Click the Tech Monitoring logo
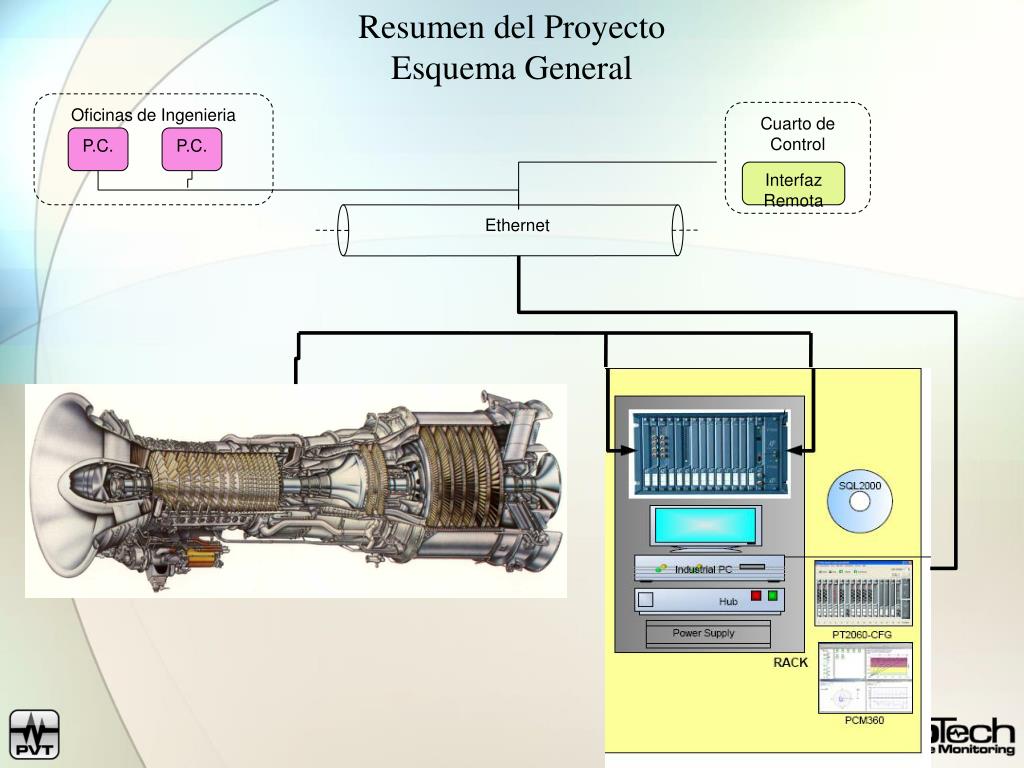Image resolution: width=1024 pixels, height=768 pixels. point(974,737)
